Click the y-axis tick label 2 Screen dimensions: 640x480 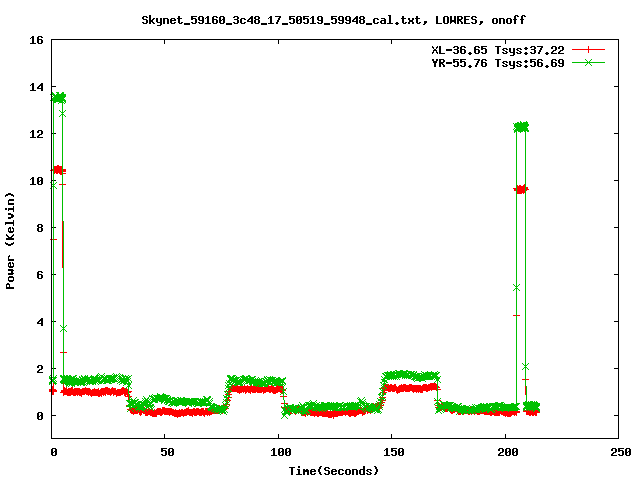click(40, 369)
